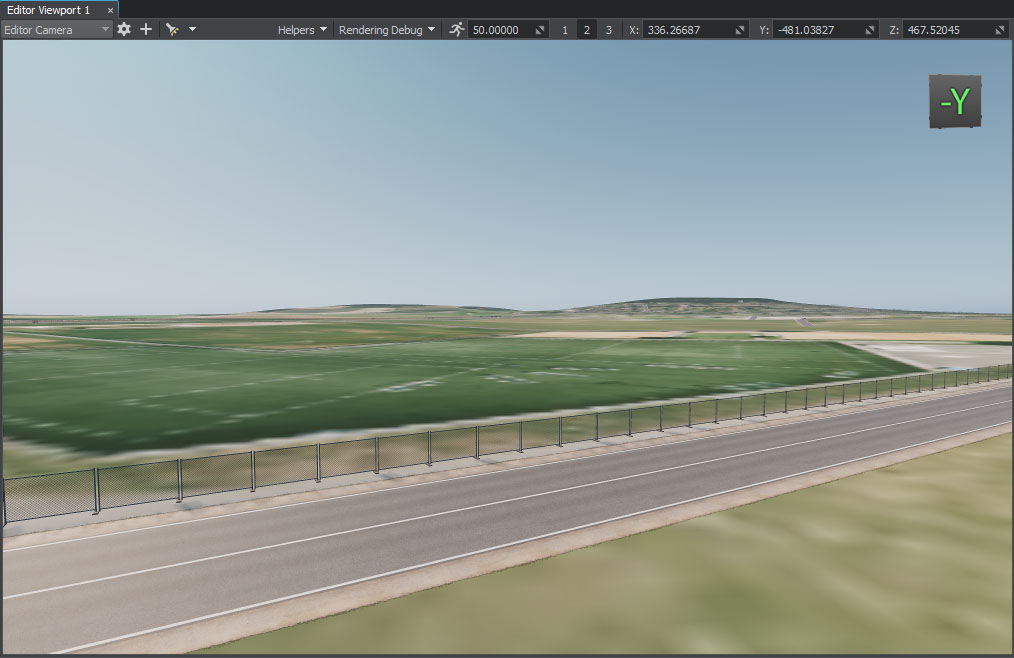The width and height of the screenshot is (1014, 658).
Task: Expand the Helpers dropdown menu
Action: tap(303, 30)
